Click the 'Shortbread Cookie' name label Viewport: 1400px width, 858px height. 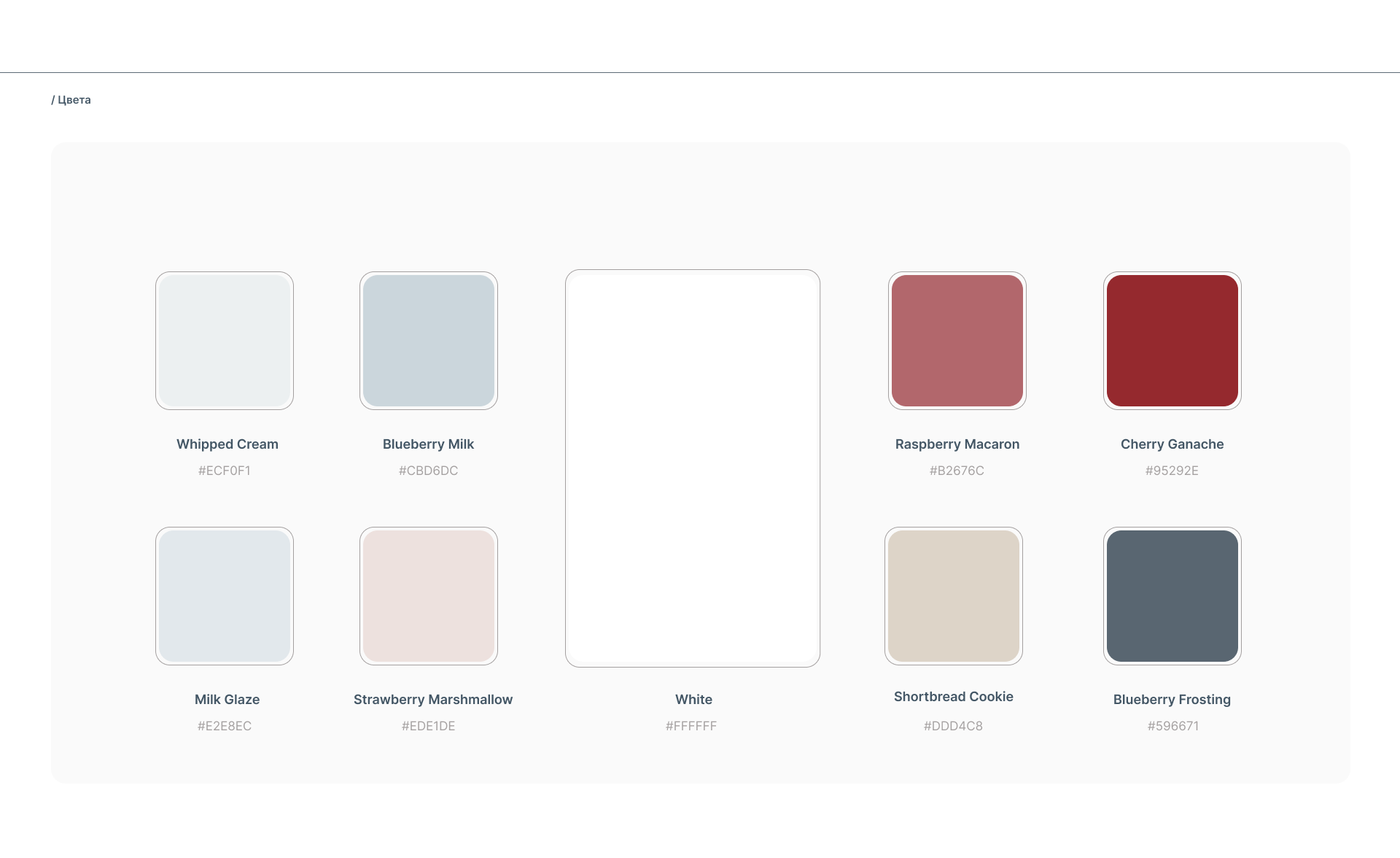pyautogui.click(x=954, y=697)
